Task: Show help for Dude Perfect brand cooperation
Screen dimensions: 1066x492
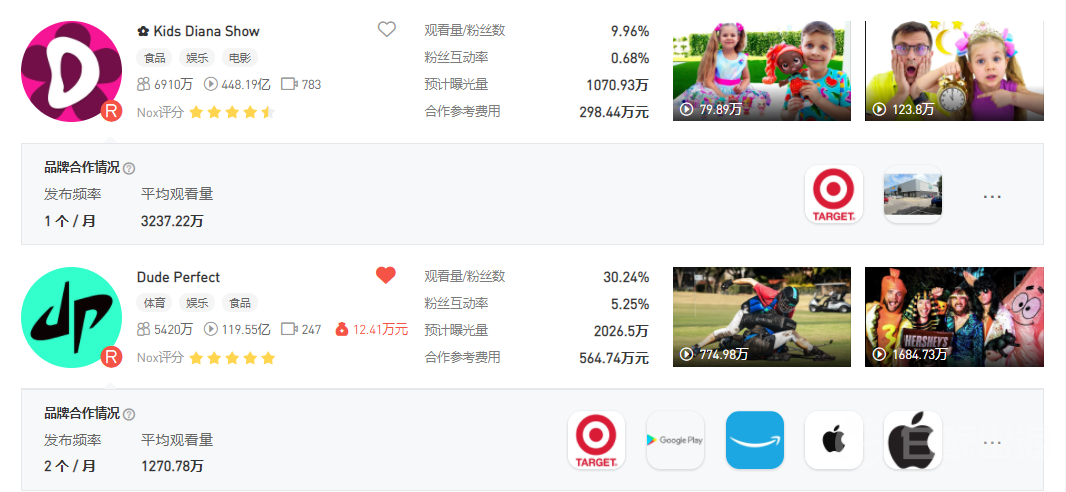Action: (x=129, y=414)
